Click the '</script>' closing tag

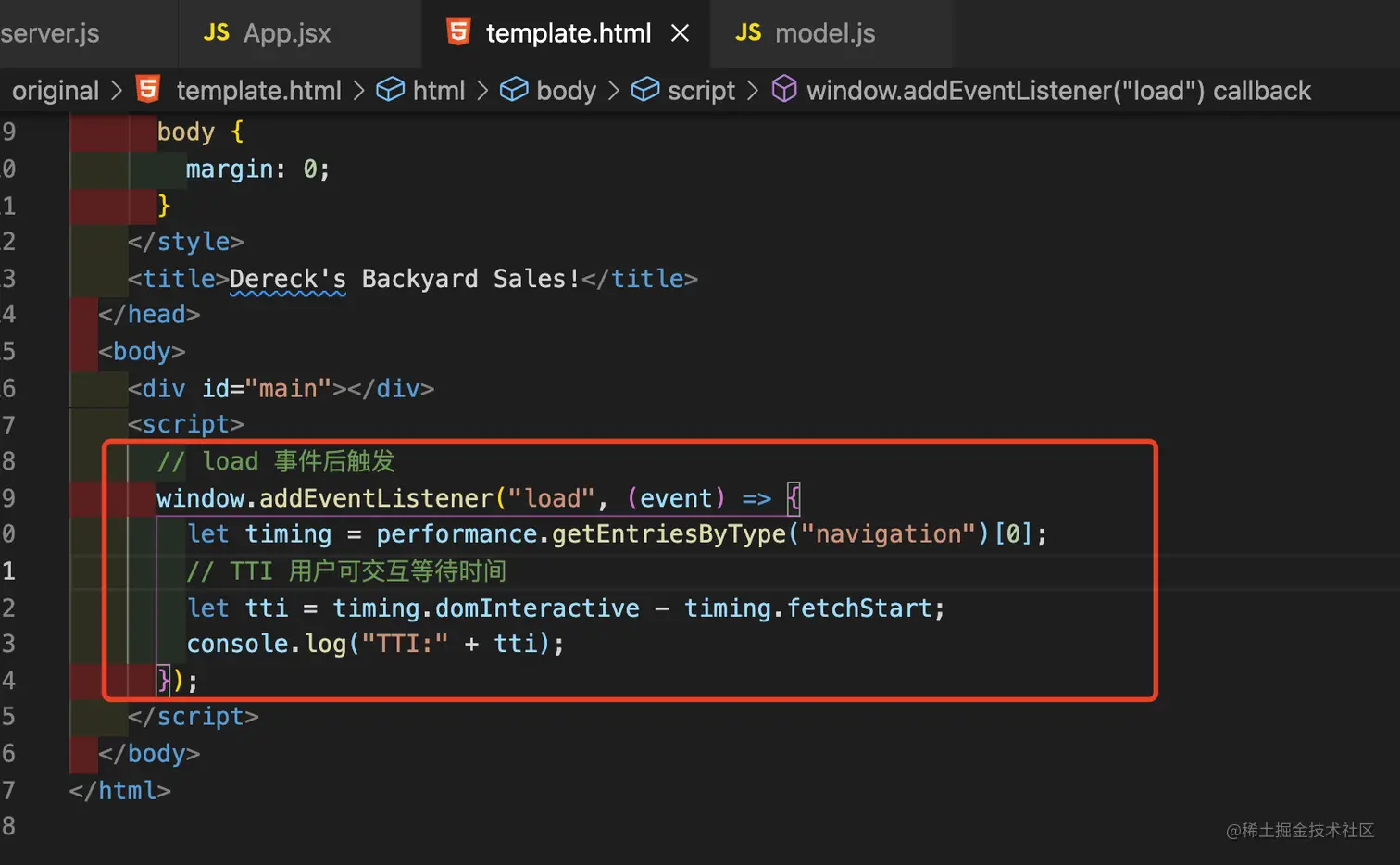point(194,717)
